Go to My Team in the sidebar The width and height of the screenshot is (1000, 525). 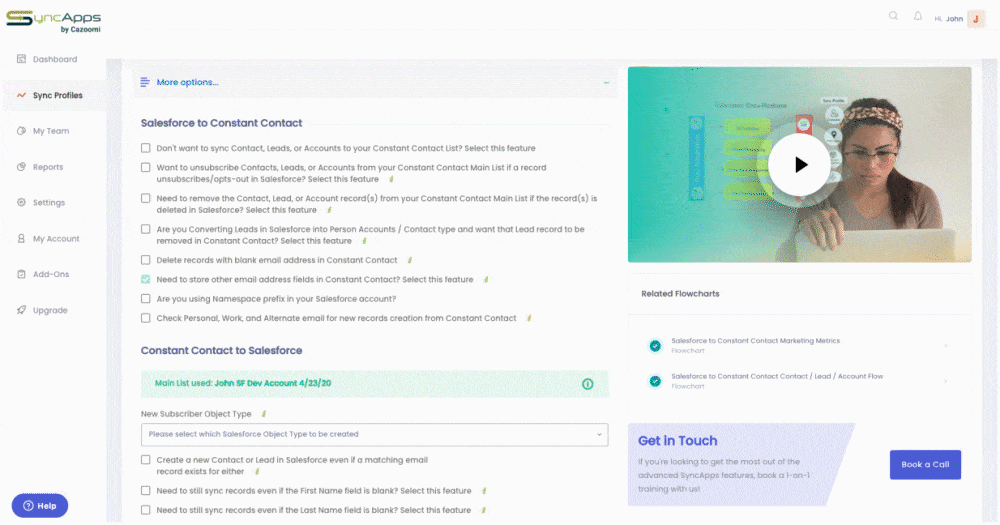tap(51, 131)
